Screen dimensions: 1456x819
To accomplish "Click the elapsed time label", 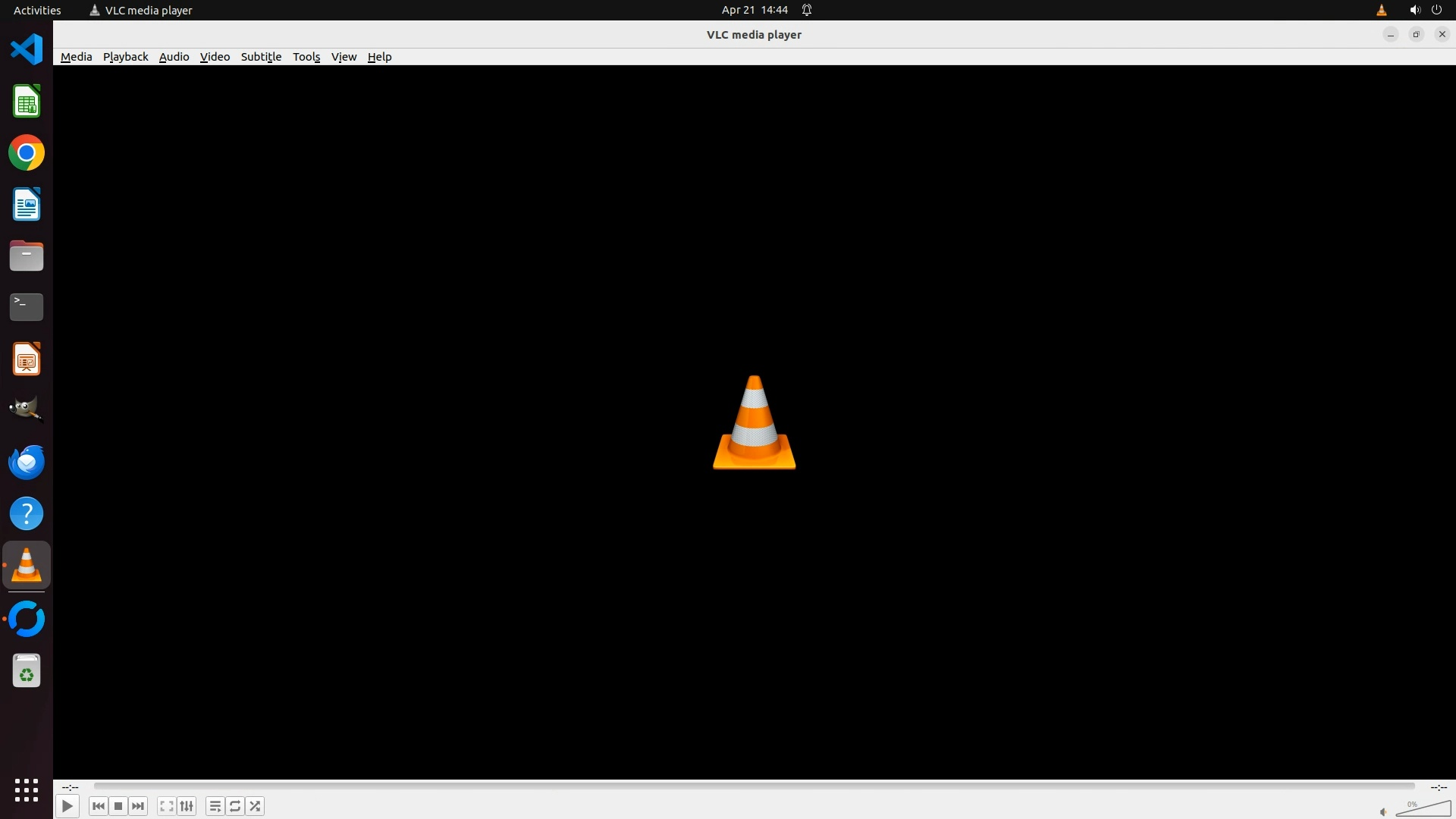I will point(70,787).
